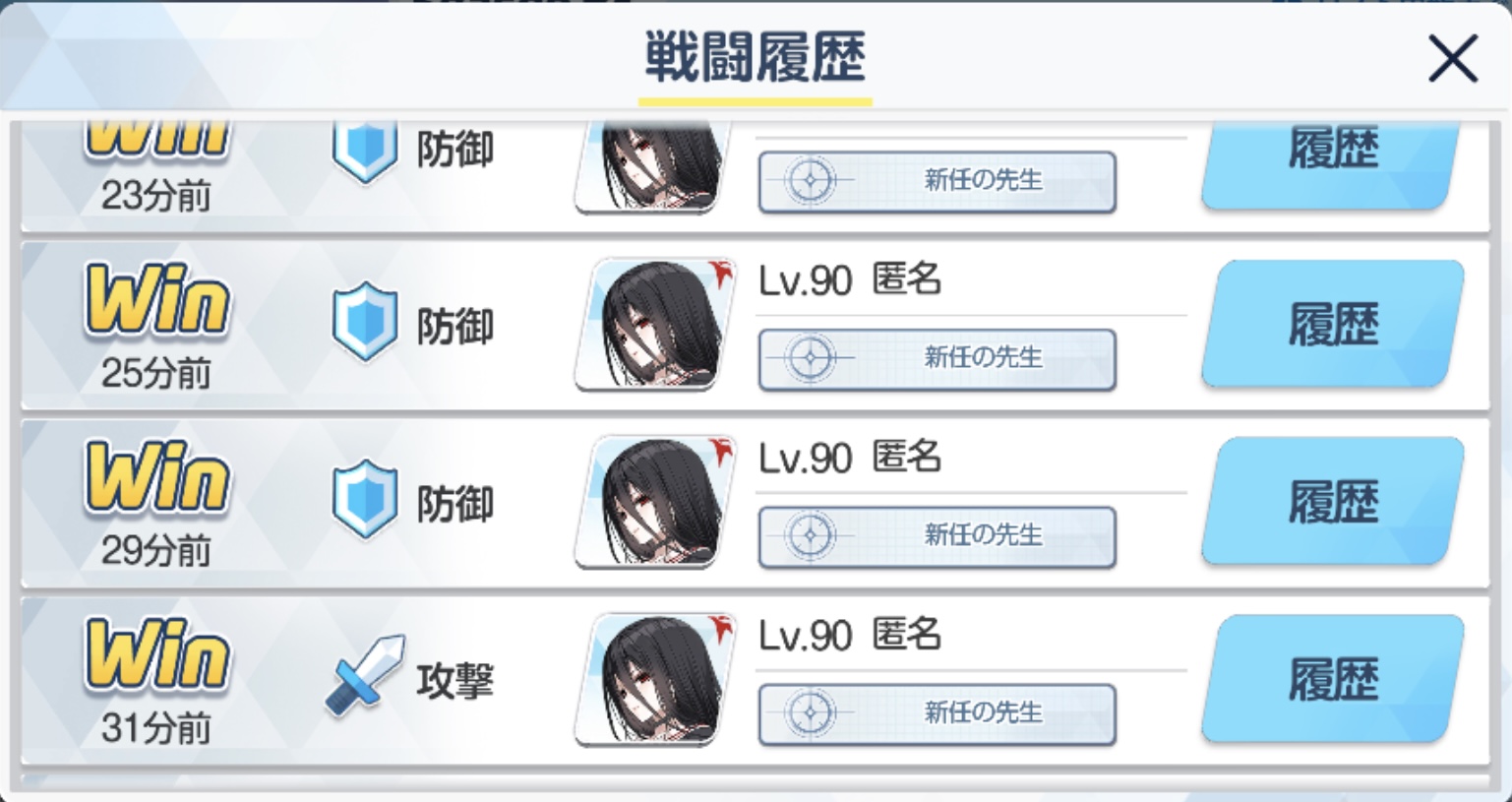
Task: Click 新任の先生 title badge in 29分前 row
Action: pyautogui.click(x=937, y=536)
